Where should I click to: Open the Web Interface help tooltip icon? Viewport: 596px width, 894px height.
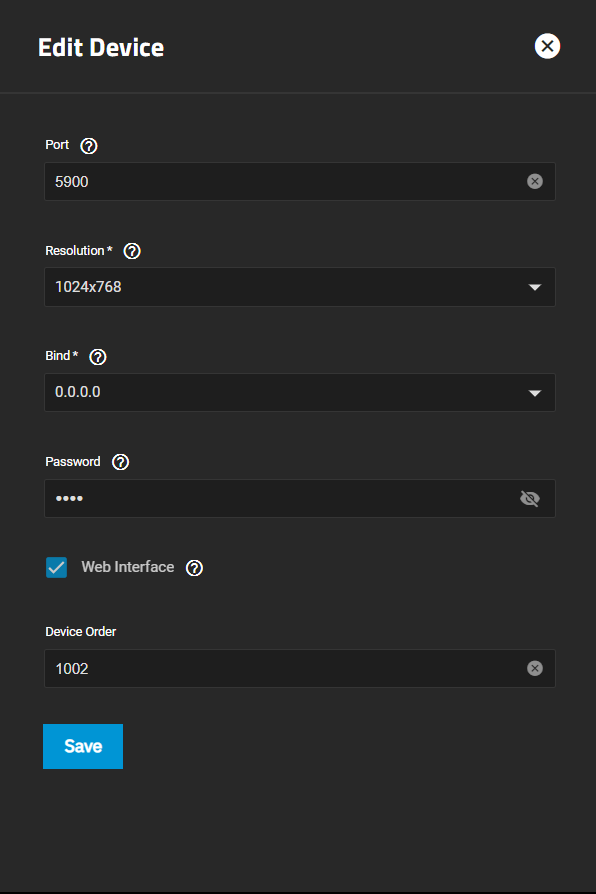[x=194, y=568]
